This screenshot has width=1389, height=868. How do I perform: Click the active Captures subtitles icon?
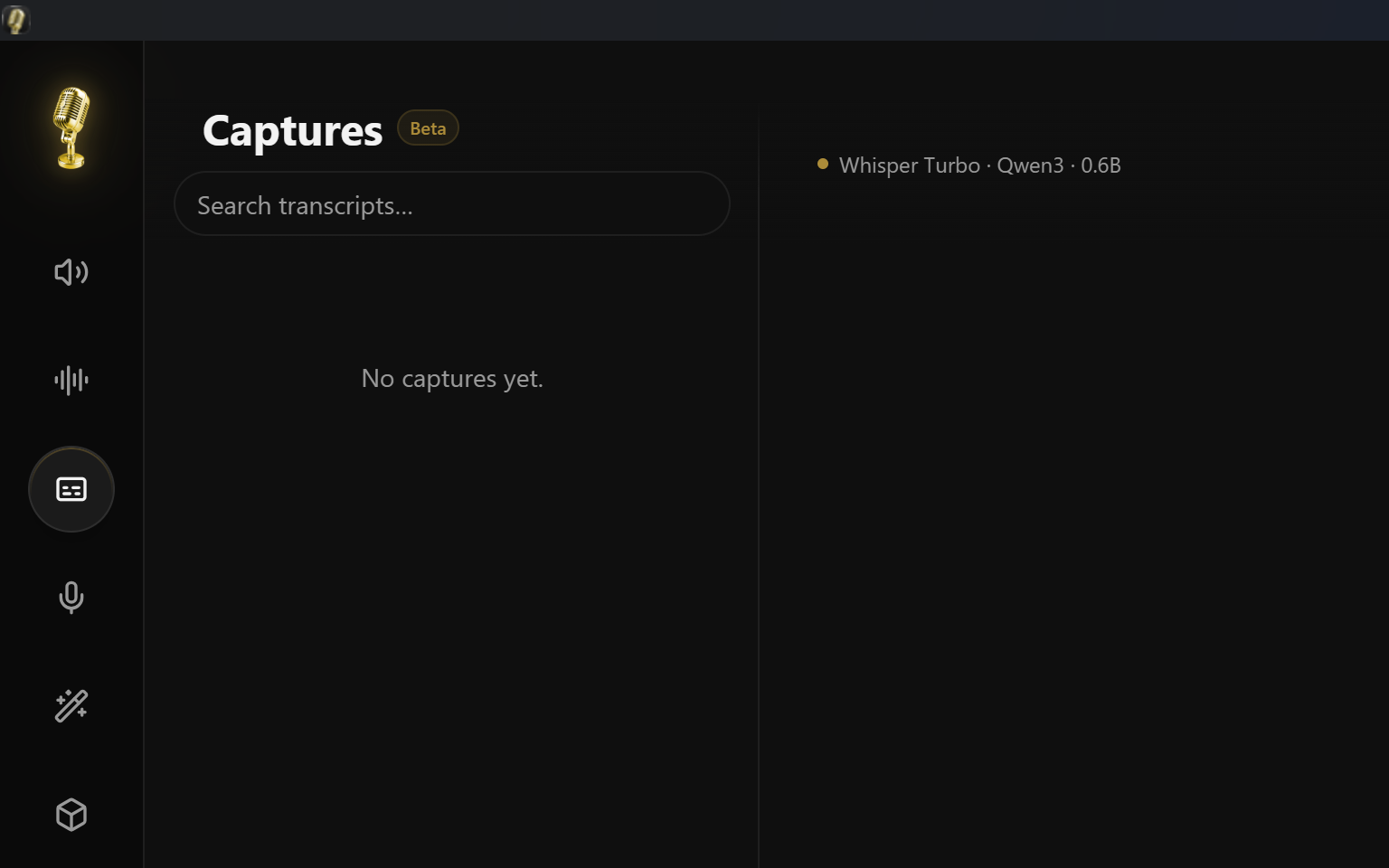[71, 489]
